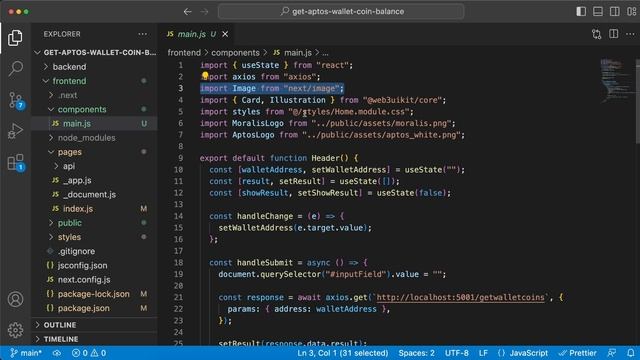Select the main.js editor tab
The width and height of the screenshot is (640, 360).
point(197,34)
